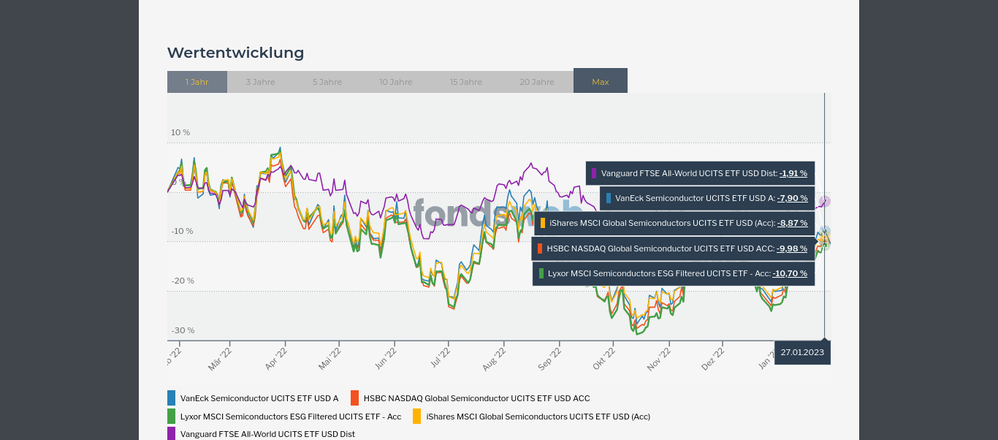Switch chart to 20 Jahre
The image size is (998, 440).
[537, 81]
